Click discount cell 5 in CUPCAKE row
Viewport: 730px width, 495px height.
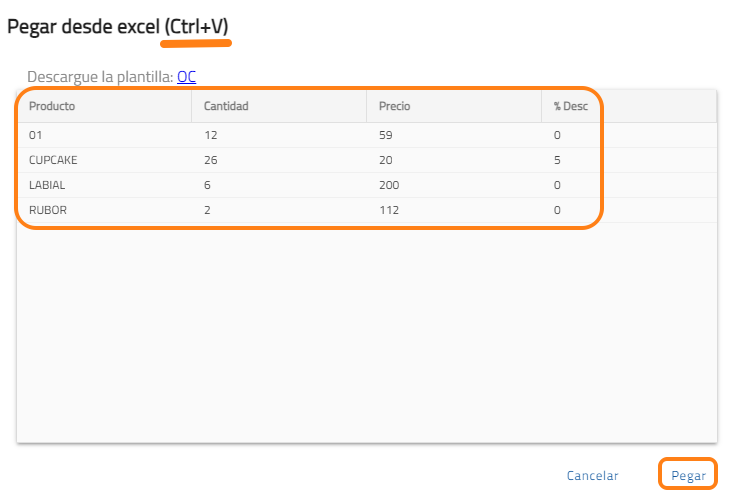click(x=557, y=160)
